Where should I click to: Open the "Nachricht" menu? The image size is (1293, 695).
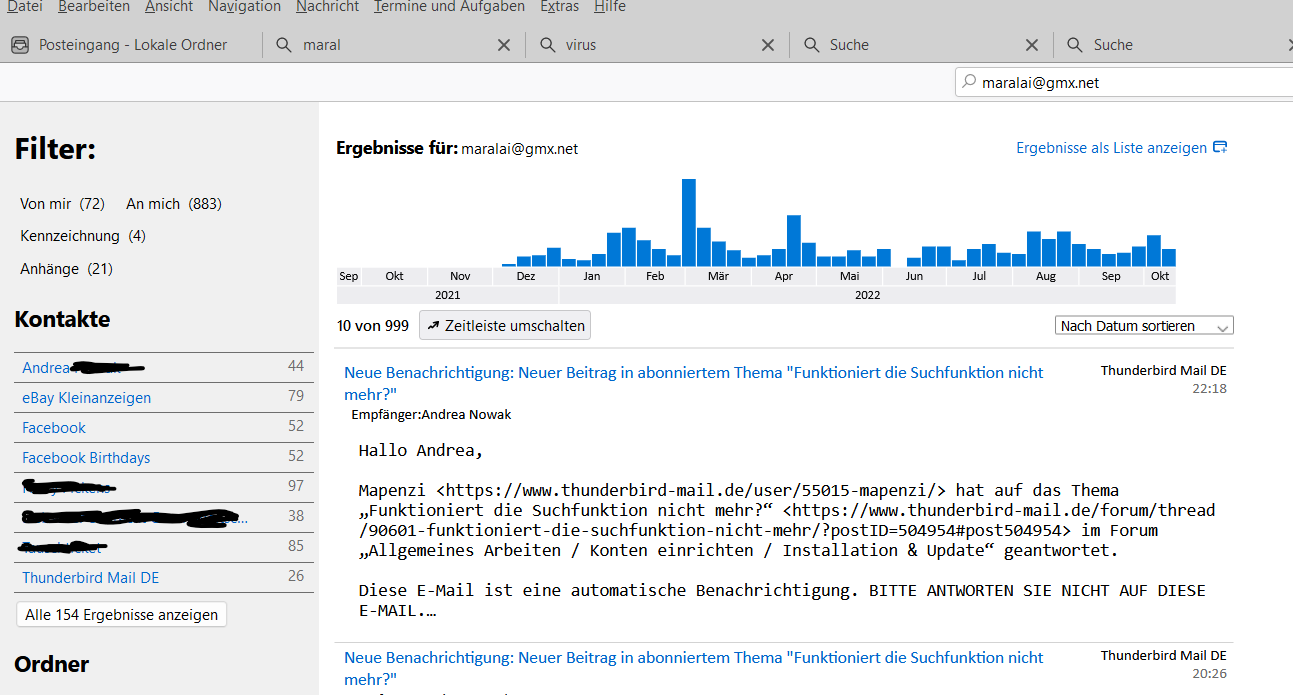tap(327, 7)
